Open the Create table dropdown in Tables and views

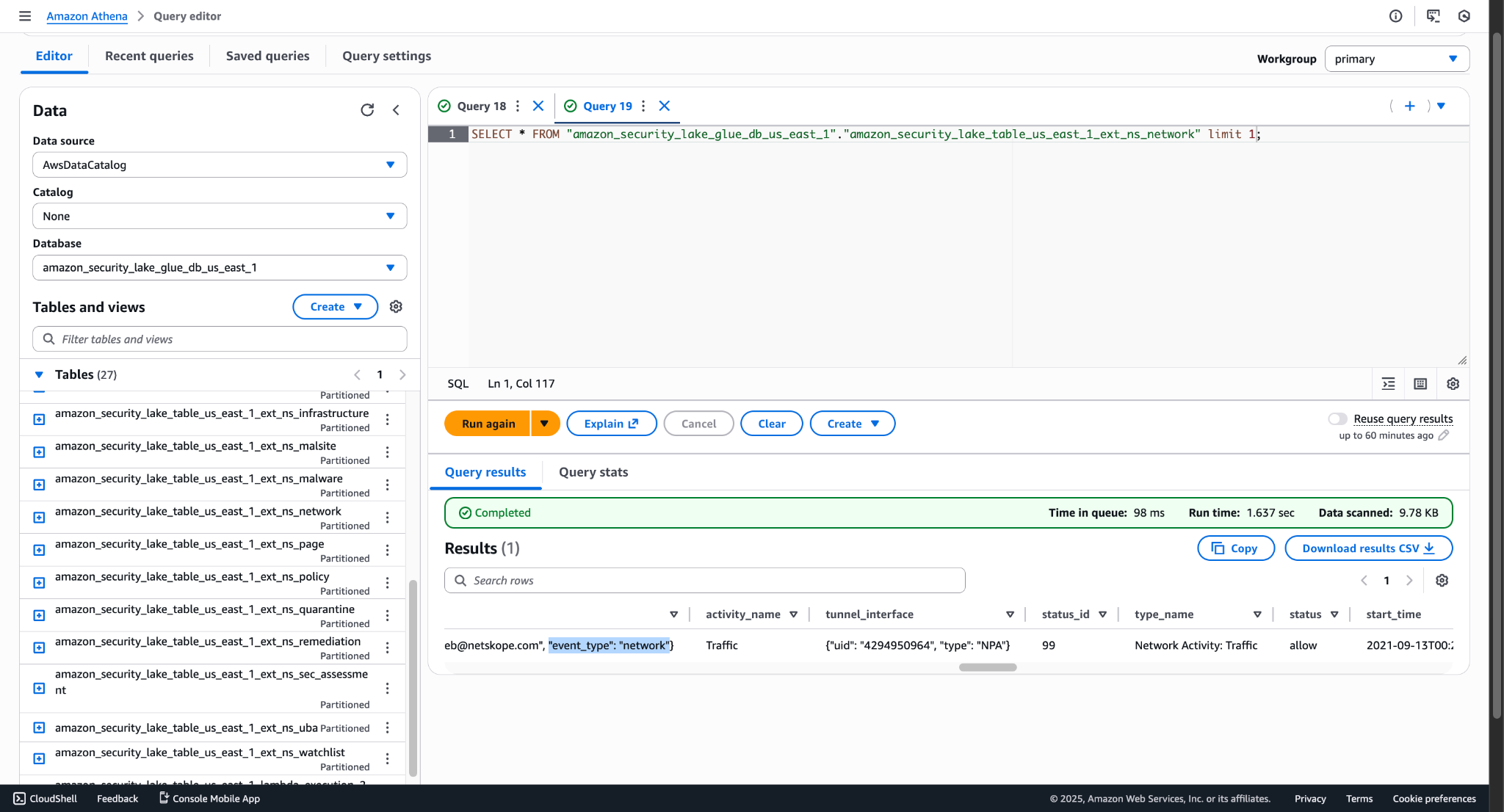336,307
